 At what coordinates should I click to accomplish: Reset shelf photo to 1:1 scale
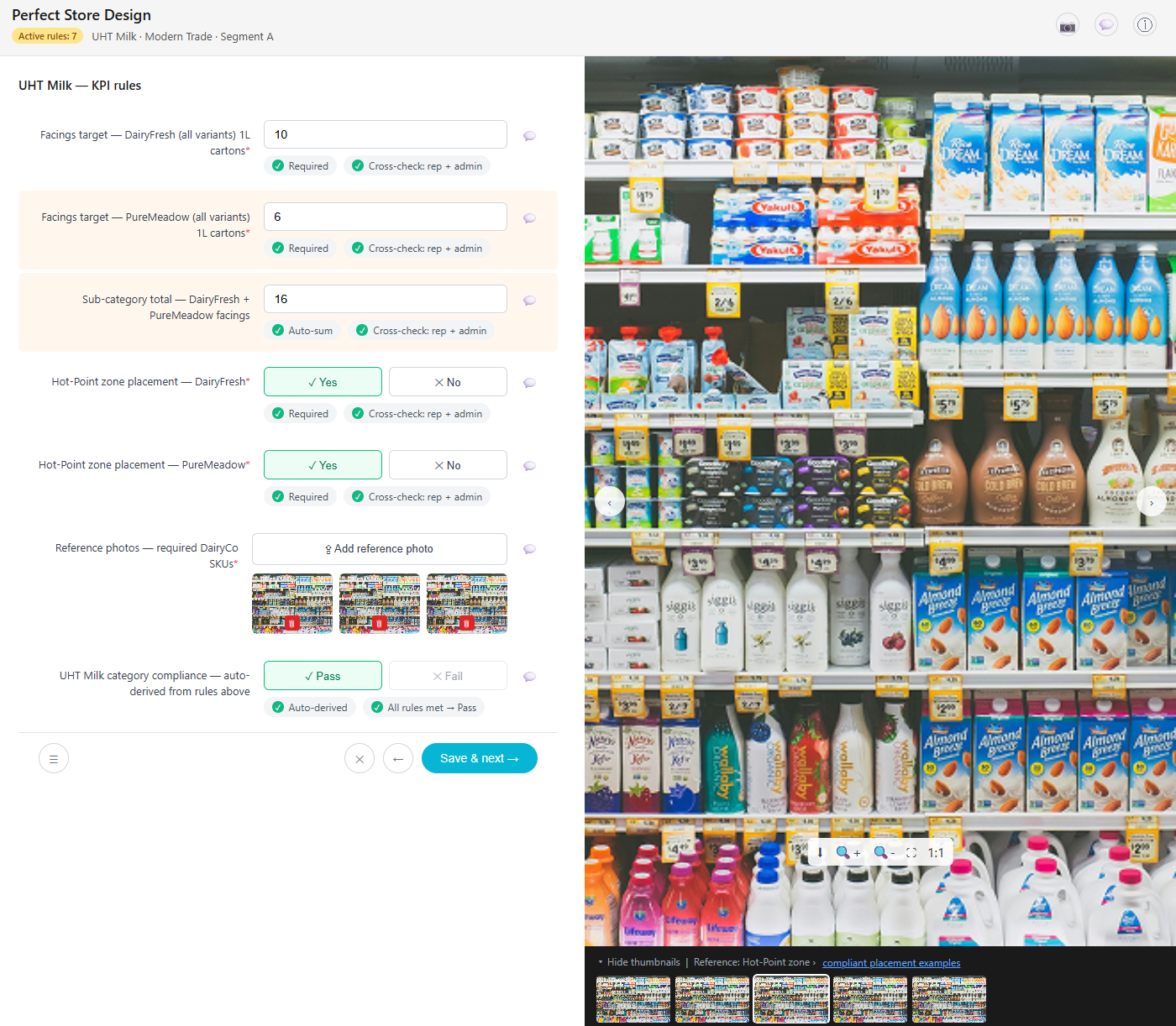(936, 852)
